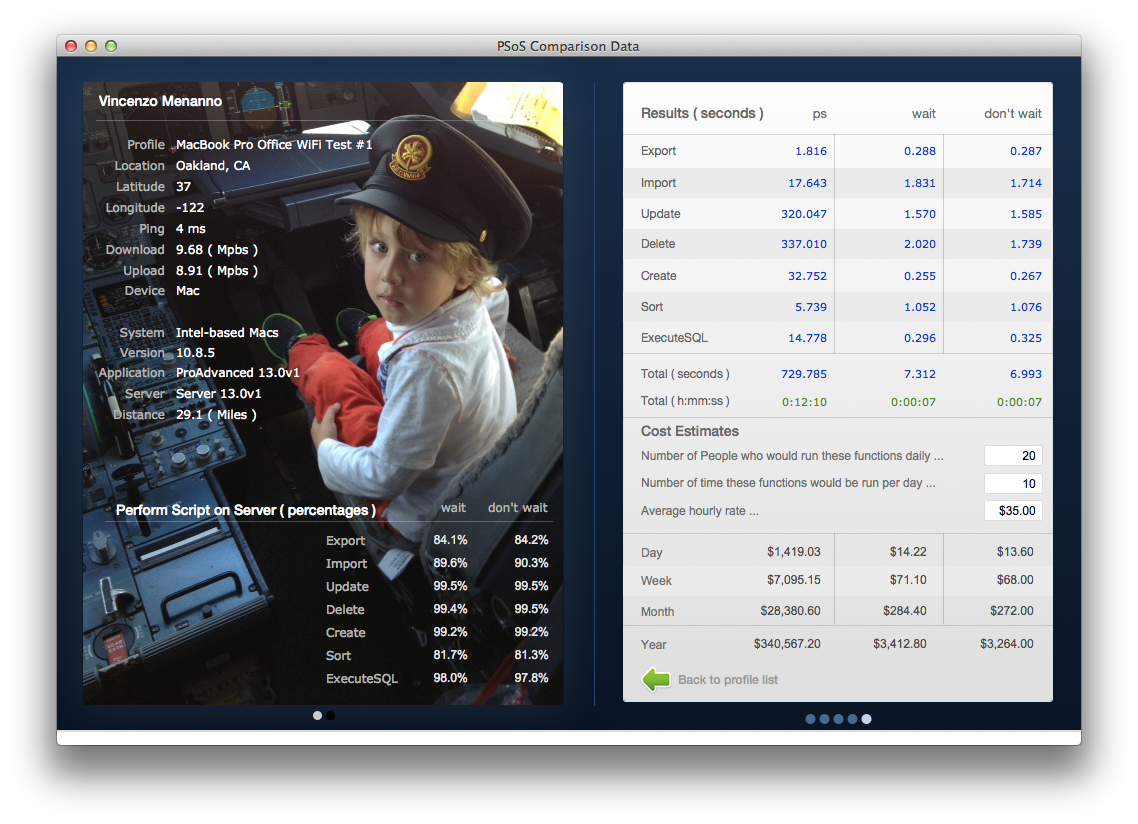The image size is (1138, 824).
Task: Click the Year cost value $340,567.20
Action: tap(787, 644)
